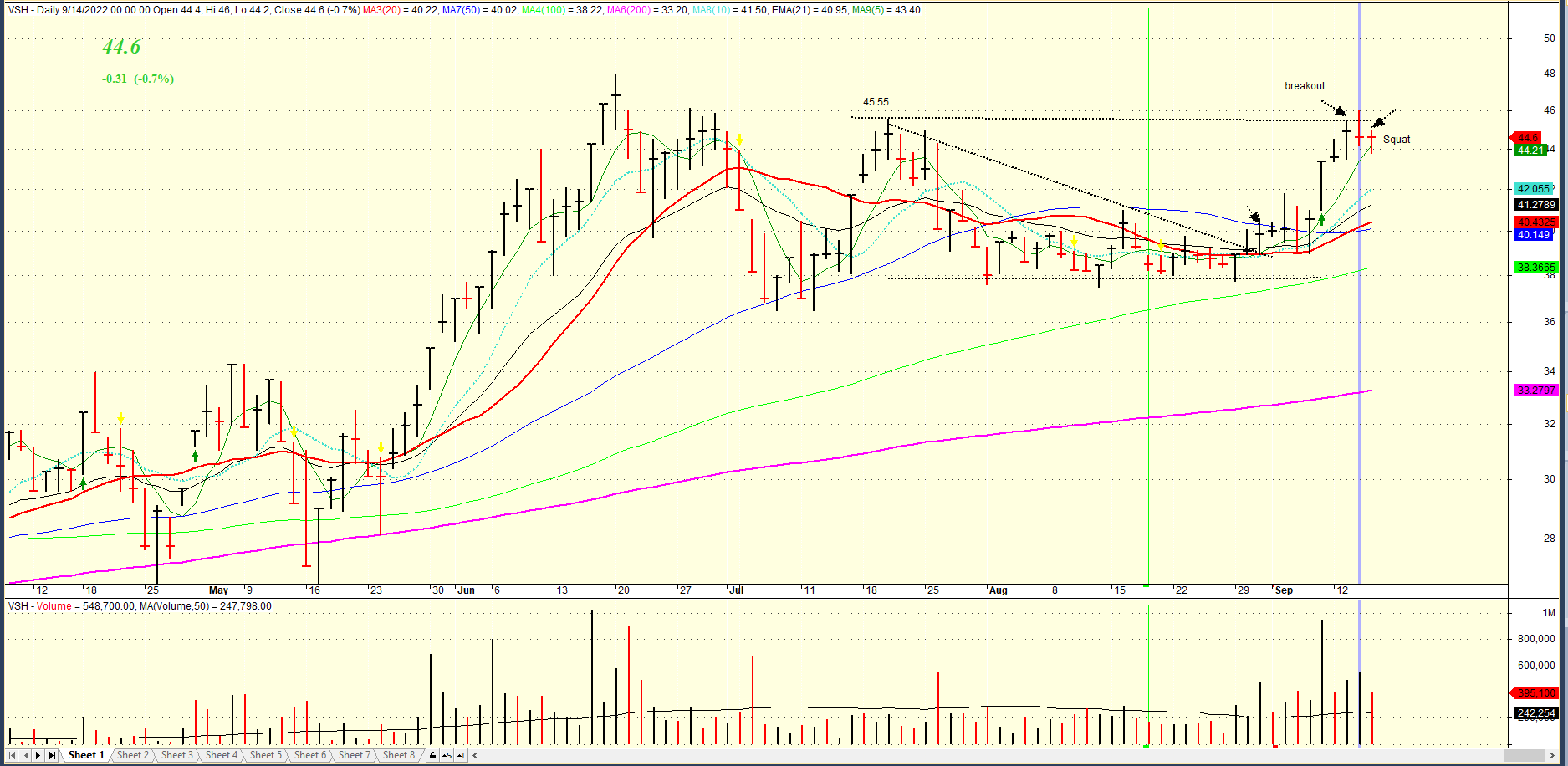This screenshot has height=766, width=1568.
Task: Click the scroll left chevron beside link buttons
Action: [x=475, y=755]
